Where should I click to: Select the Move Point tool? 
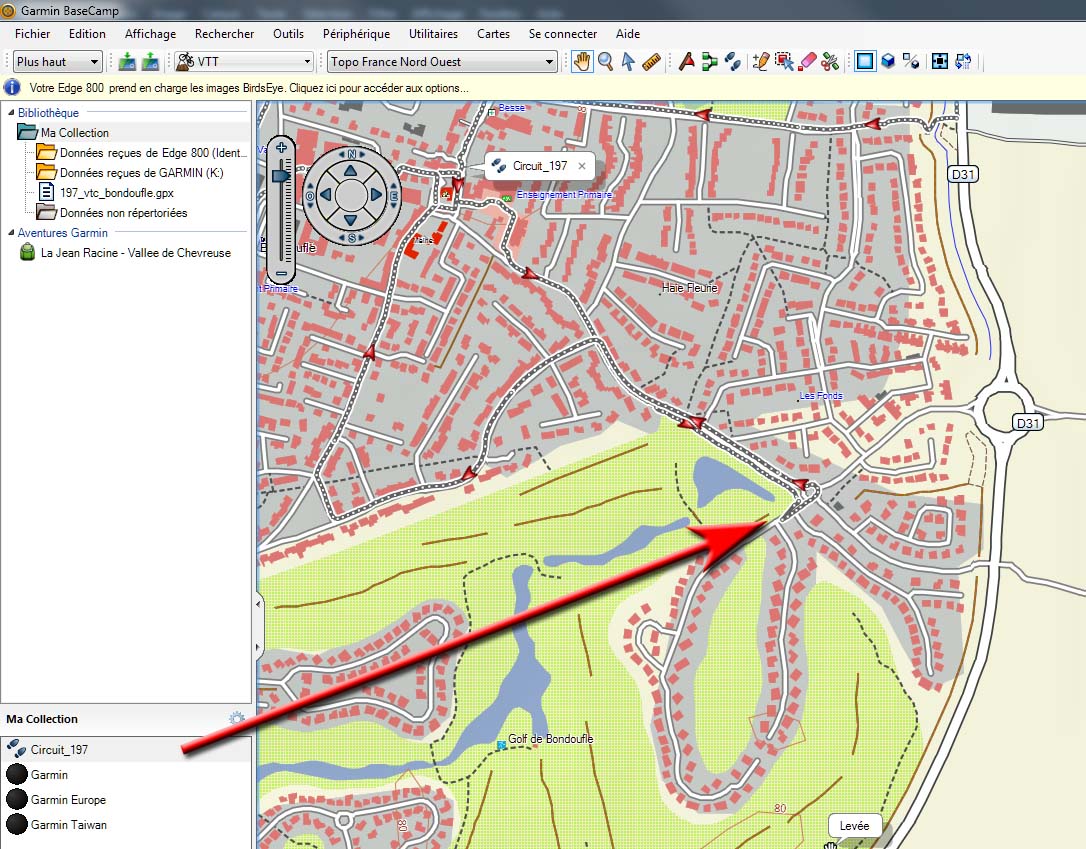(784, 62)
